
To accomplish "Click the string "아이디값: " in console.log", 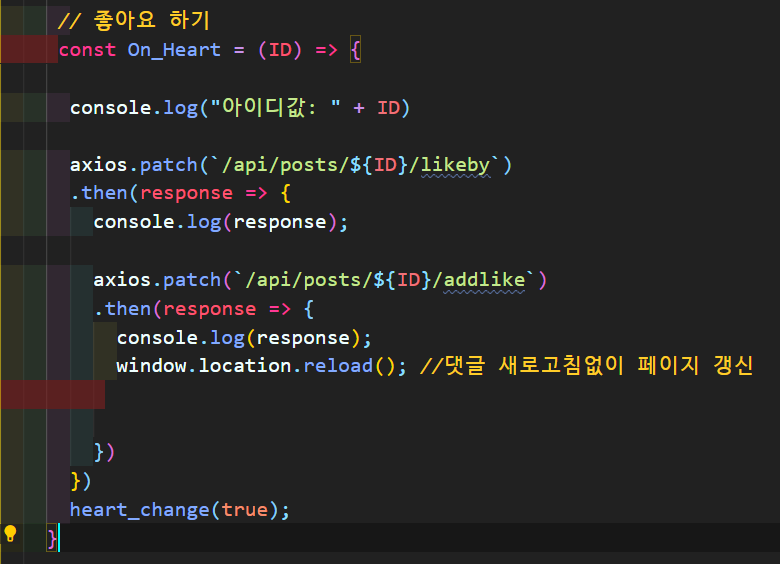I will 276,107.
